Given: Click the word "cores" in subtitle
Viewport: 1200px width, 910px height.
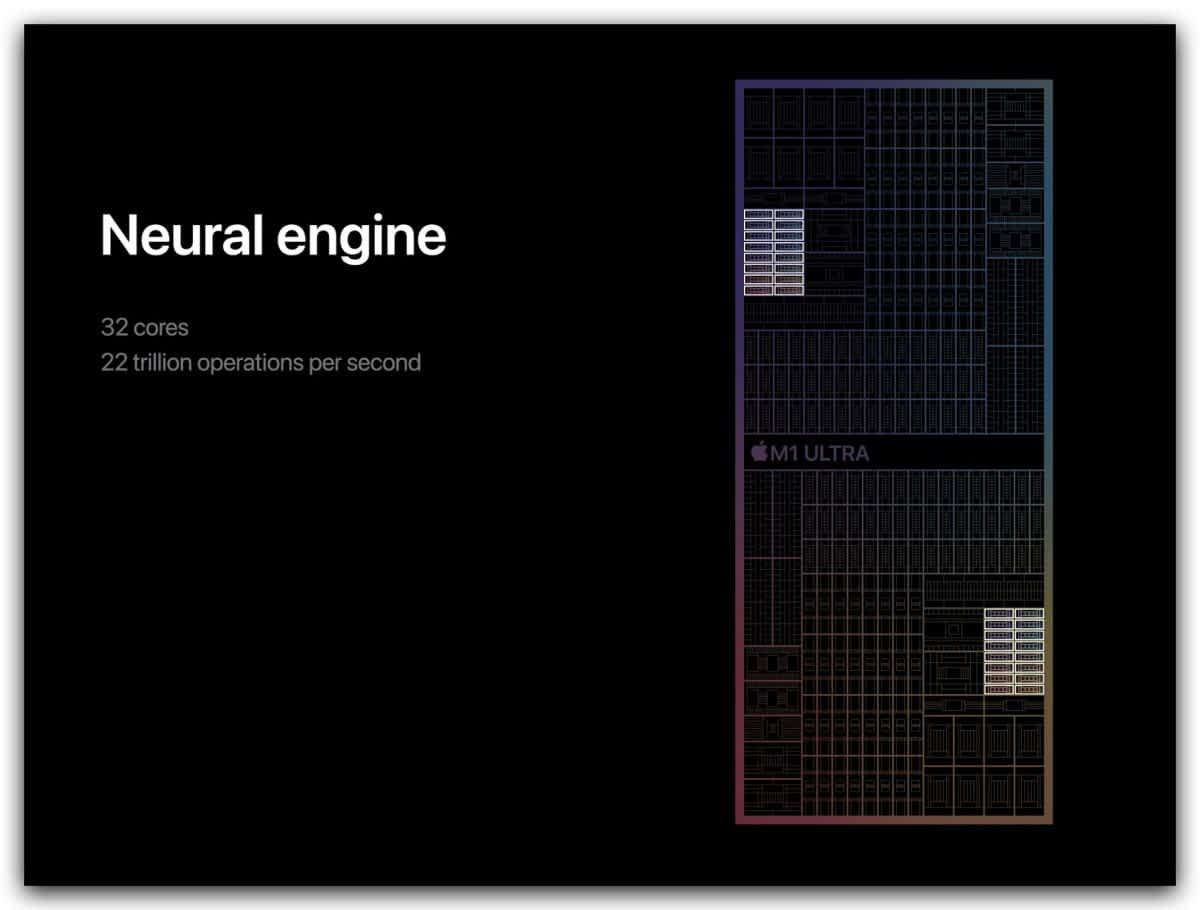Looking at the screenshot, I should (160, 328).
